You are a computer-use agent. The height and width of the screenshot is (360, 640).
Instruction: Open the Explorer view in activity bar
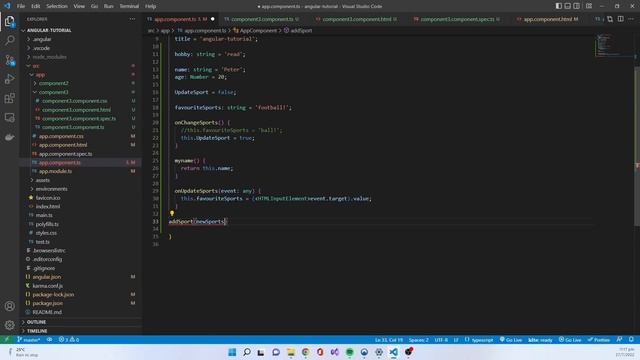coord(9,21)
